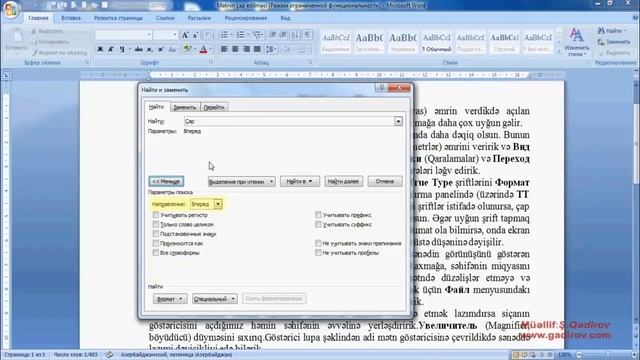Viewport: 640px width, 360px height.
Task: Click the sort icon in the paragraph group
Action: coord(296,35)
